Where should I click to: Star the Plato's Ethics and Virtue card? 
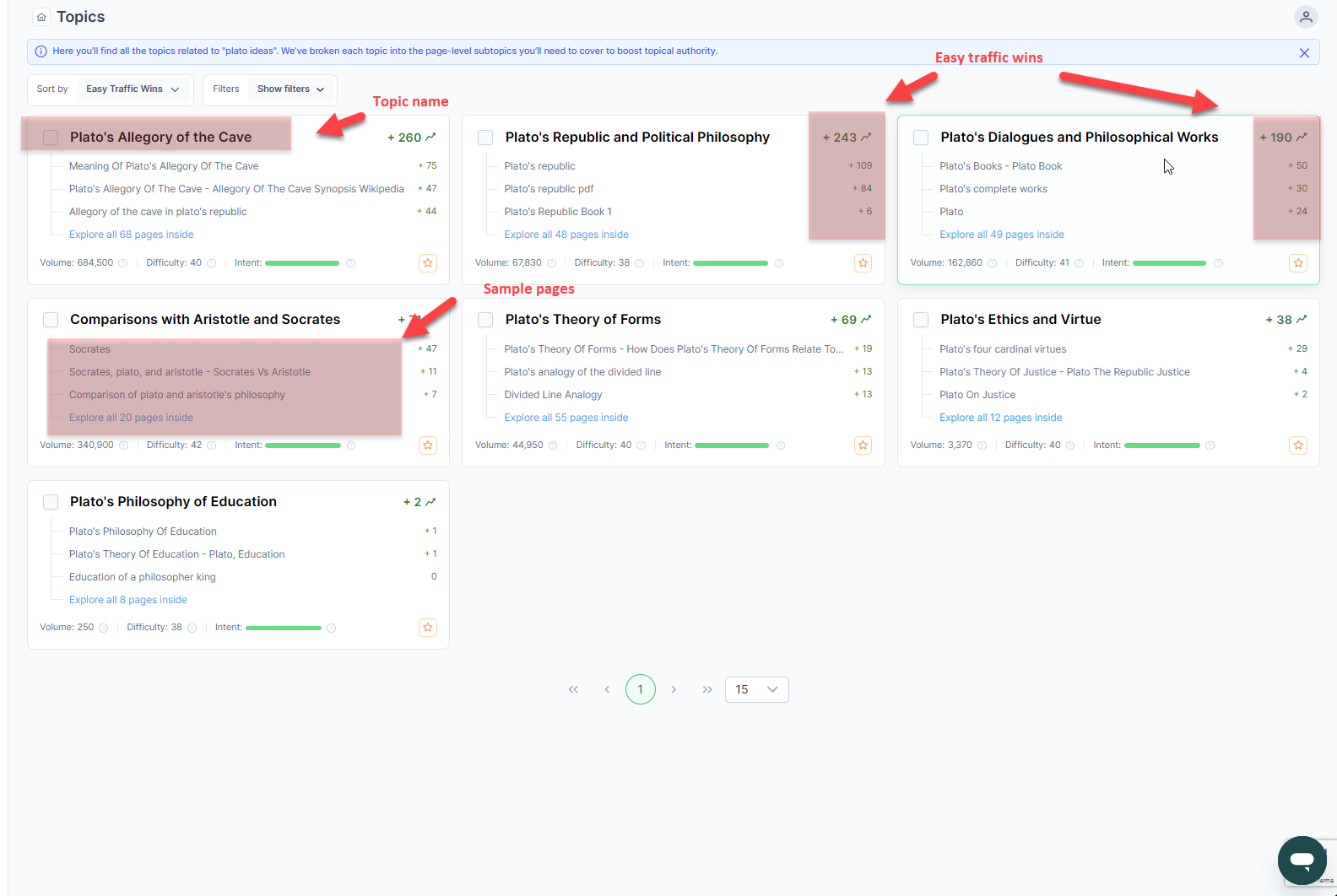coord(1298,445)
